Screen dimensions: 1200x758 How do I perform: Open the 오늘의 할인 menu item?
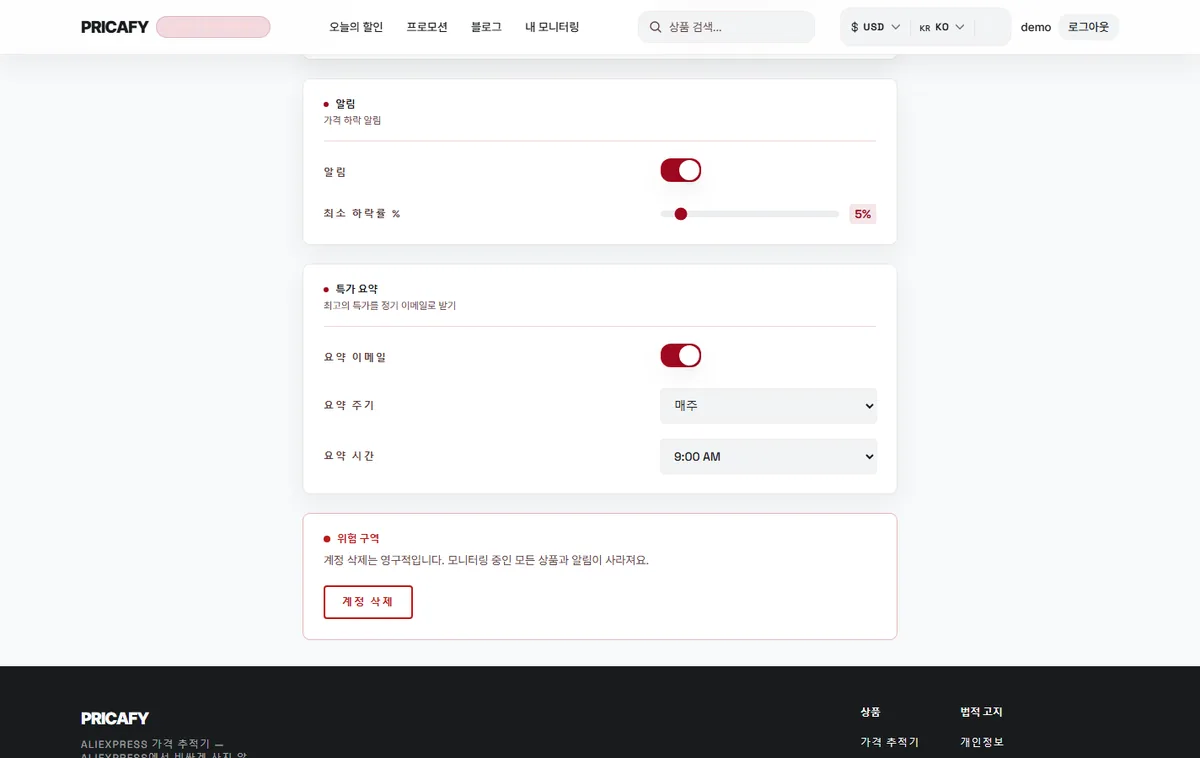[x=356, y=27]
